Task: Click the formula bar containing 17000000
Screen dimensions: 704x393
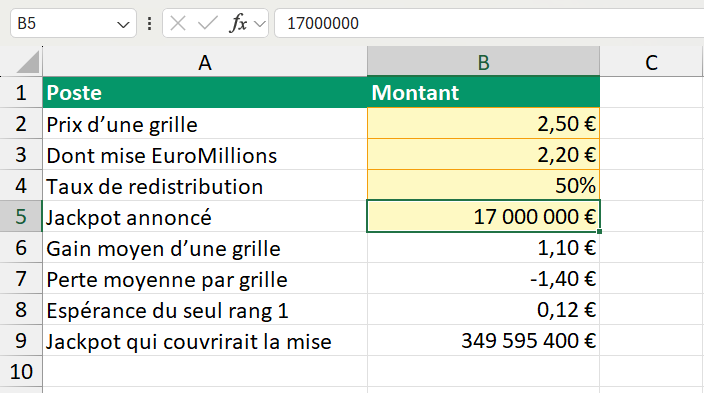Action: (x=489, y=23)
